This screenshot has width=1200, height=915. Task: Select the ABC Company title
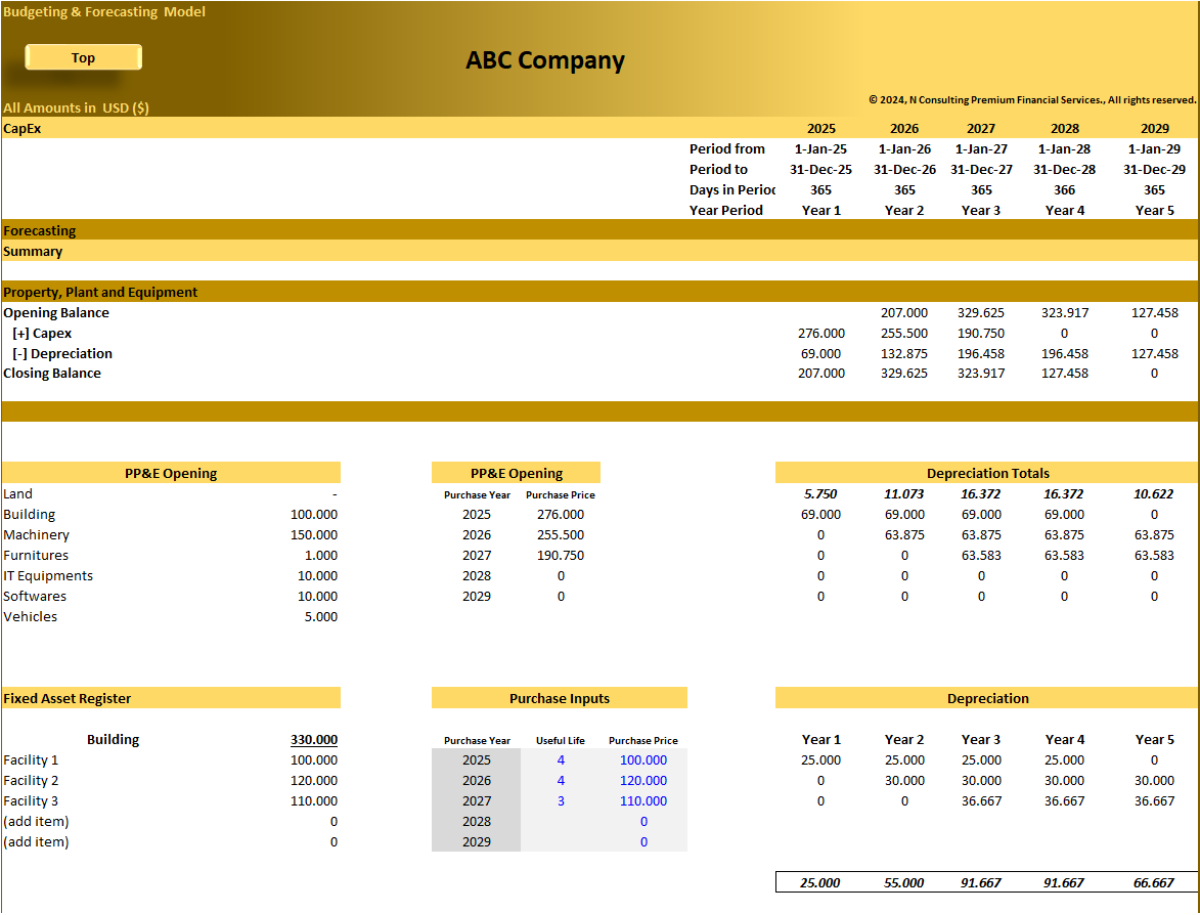(x=545, y=61)
